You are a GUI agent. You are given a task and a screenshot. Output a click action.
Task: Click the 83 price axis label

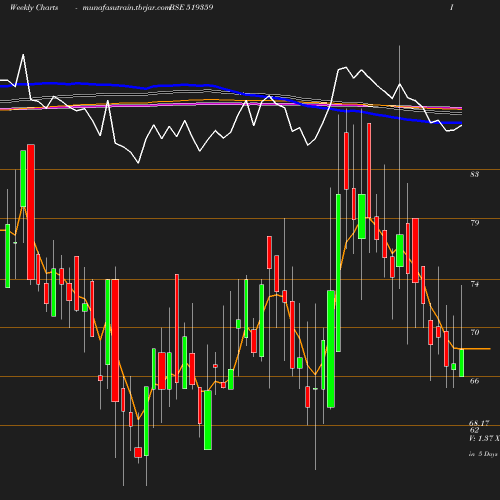pyautogui.click(x=474, y=174)
